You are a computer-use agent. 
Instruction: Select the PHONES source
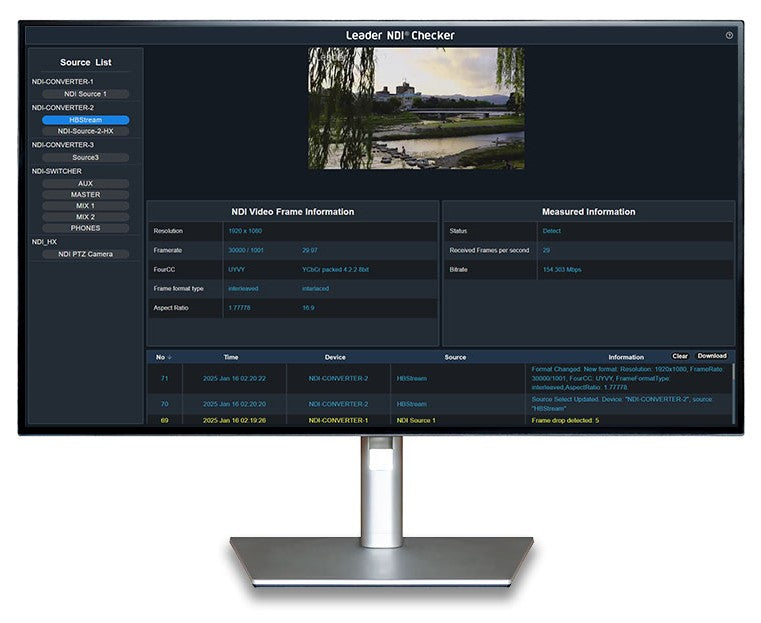(85, 228)
